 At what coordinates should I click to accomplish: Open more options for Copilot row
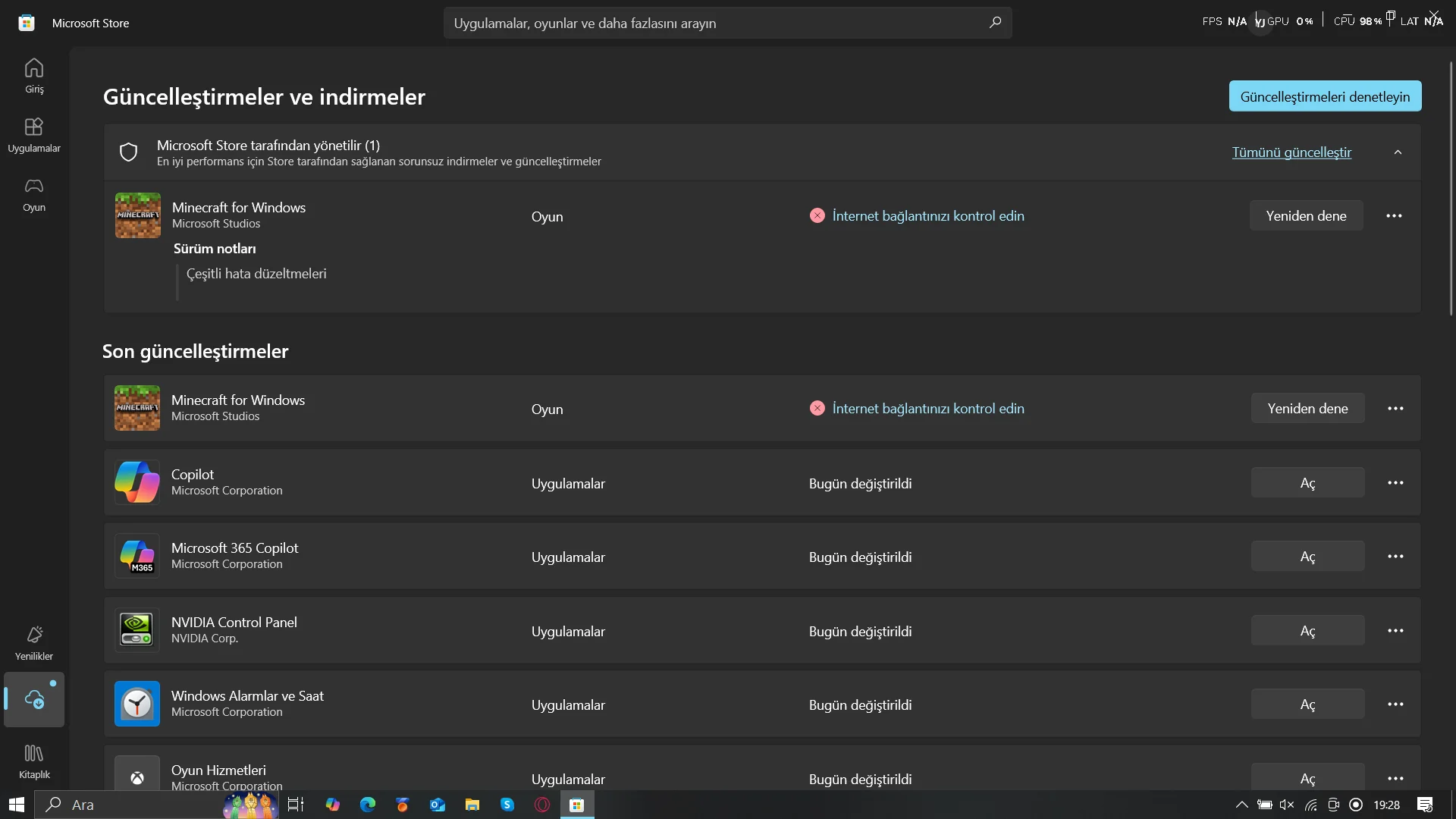pyautogui.click(x=1395, y=483)
